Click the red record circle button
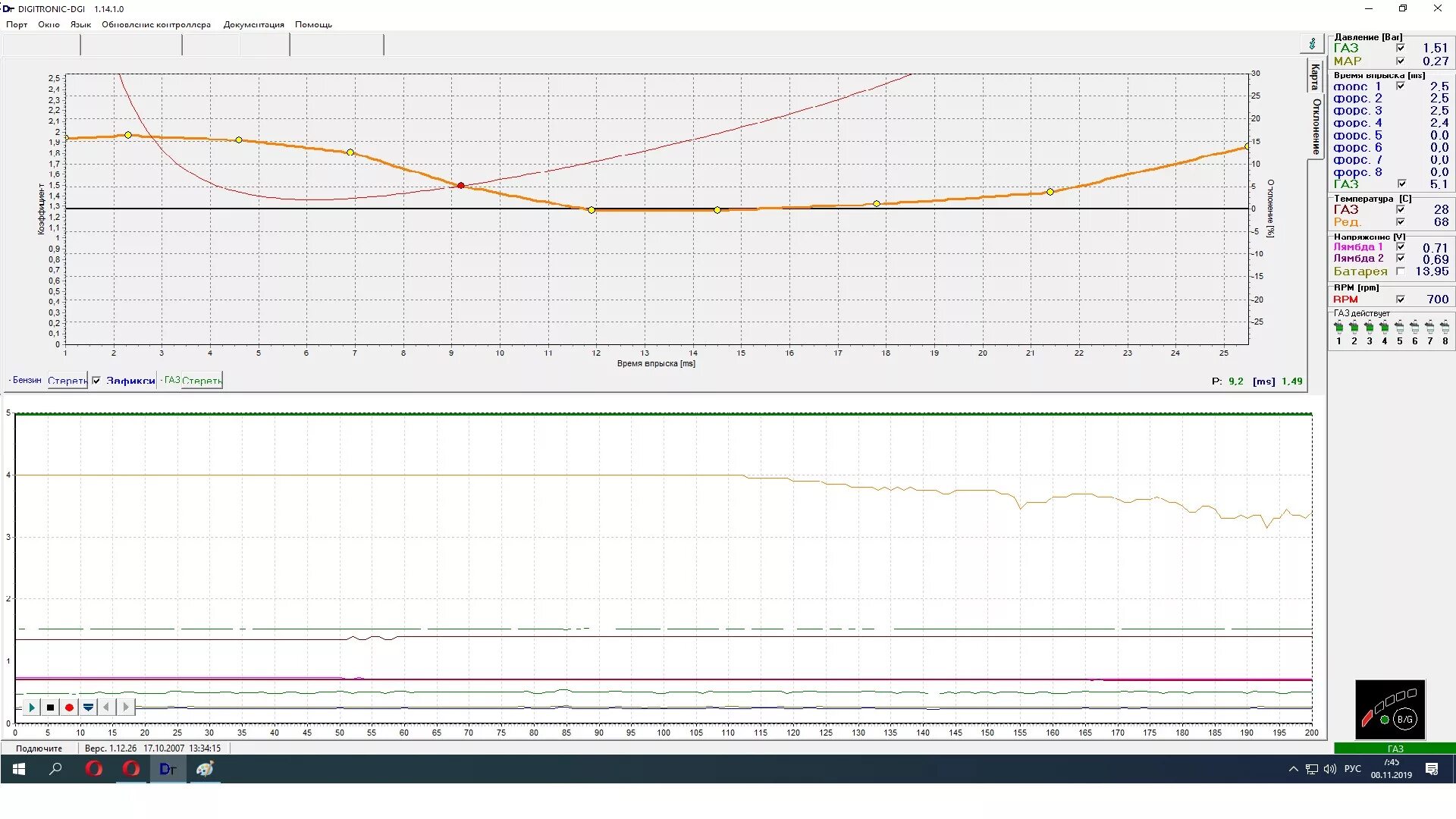The width and height of the screenshot is (1456, 819). [x=69, y=708]
